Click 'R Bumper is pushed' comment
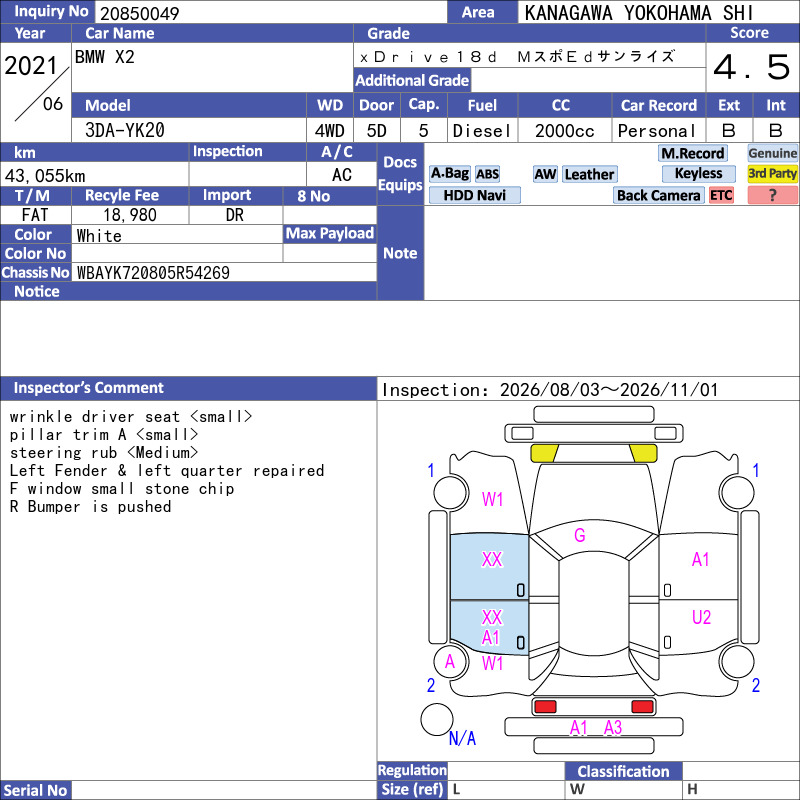This screenshot has height=800, width=800. pyautogui.click(x=90, y=507)
